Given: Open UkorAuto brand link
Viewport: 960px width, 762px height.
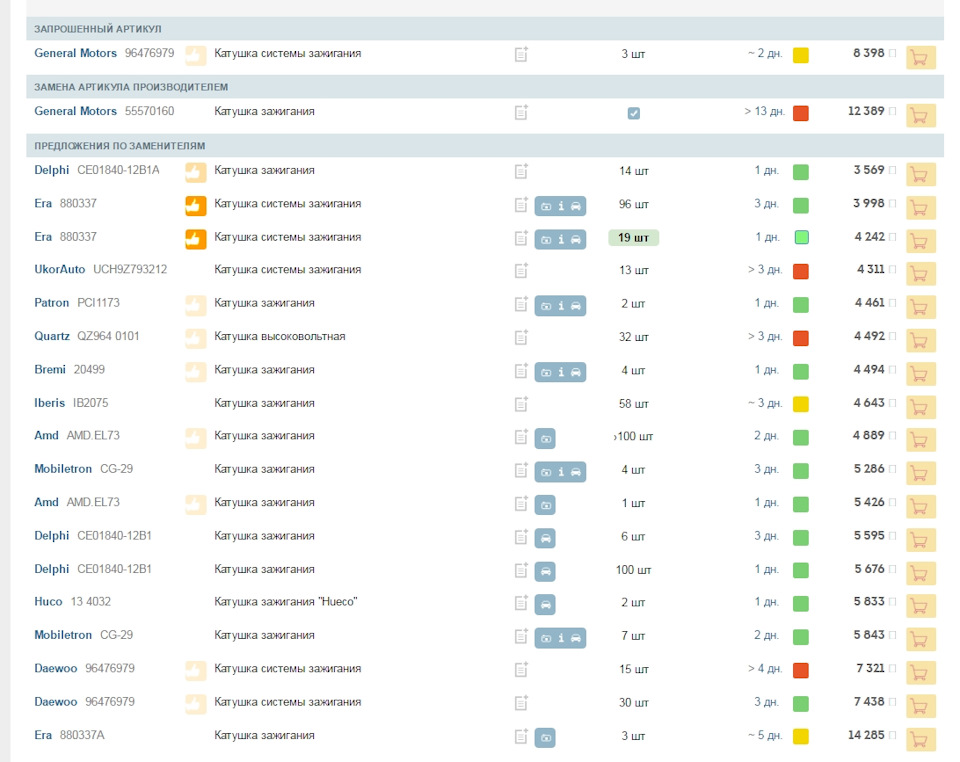Looking at the screenshot, I should click(x=59, y=269).
